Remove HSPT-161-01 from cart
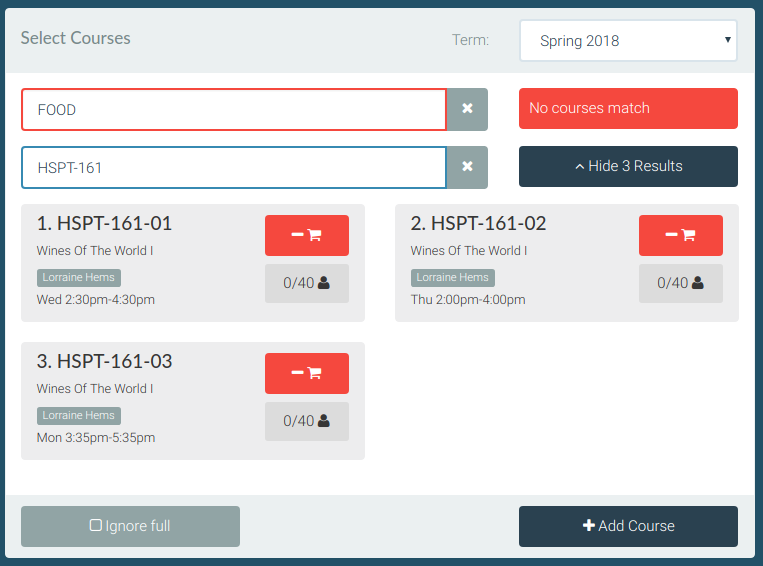This screenshot has height=566, width=763. [307, 236]
